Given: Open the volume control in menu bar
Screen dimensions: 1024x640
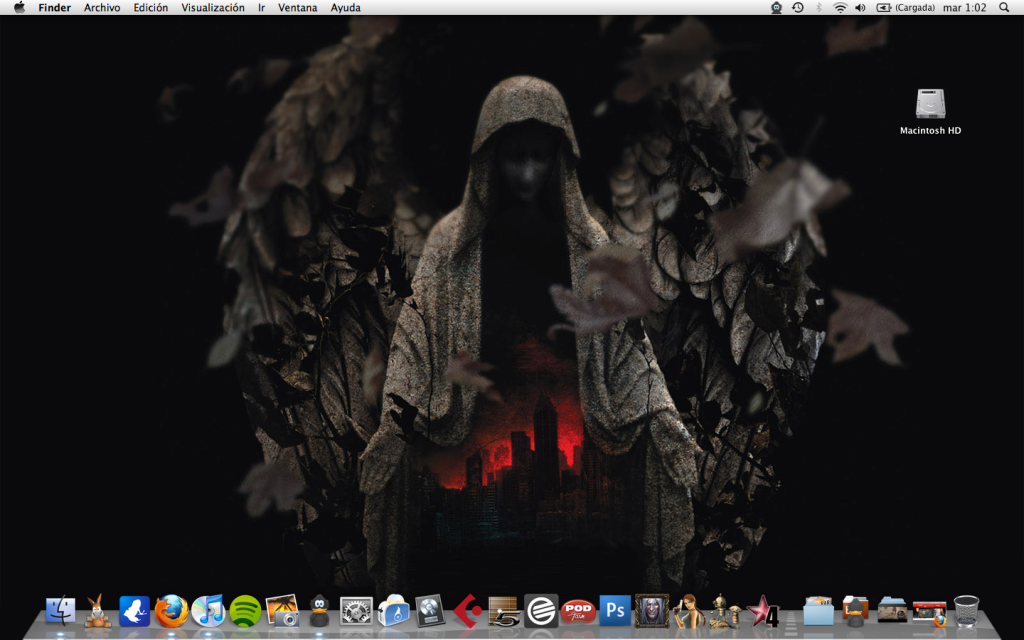Looking at the screenshot, I should click(860, 7).
